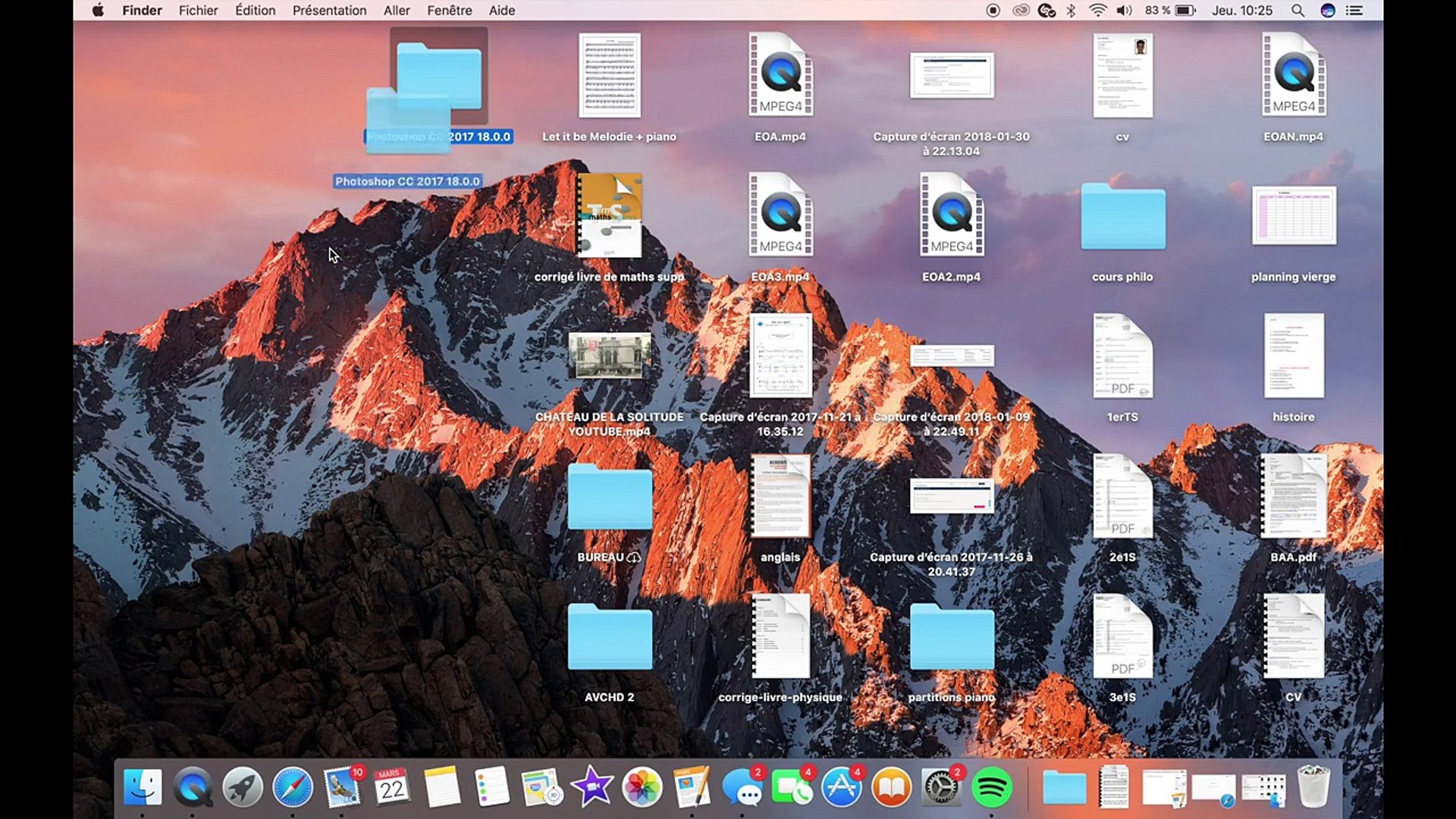This screenshot has width=1456, height=819.
Task: Open the volume control menu
Action: [1124, 11]
